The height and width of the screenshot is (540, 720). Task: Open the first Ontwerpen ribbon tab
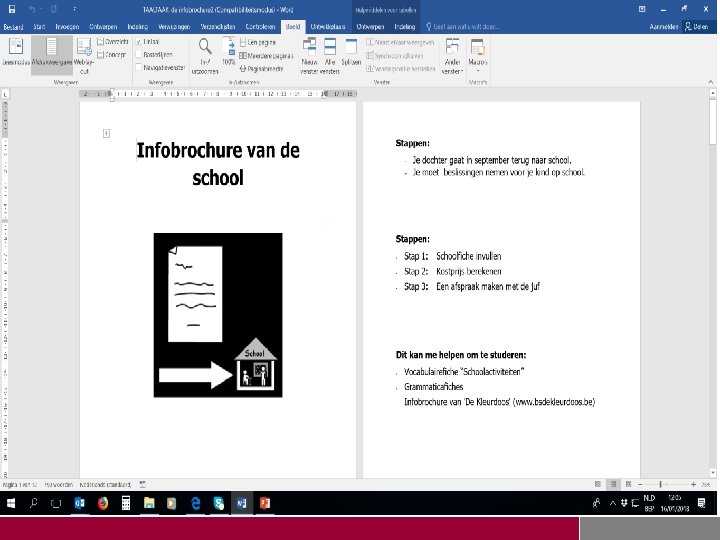[x=103, y=27]
